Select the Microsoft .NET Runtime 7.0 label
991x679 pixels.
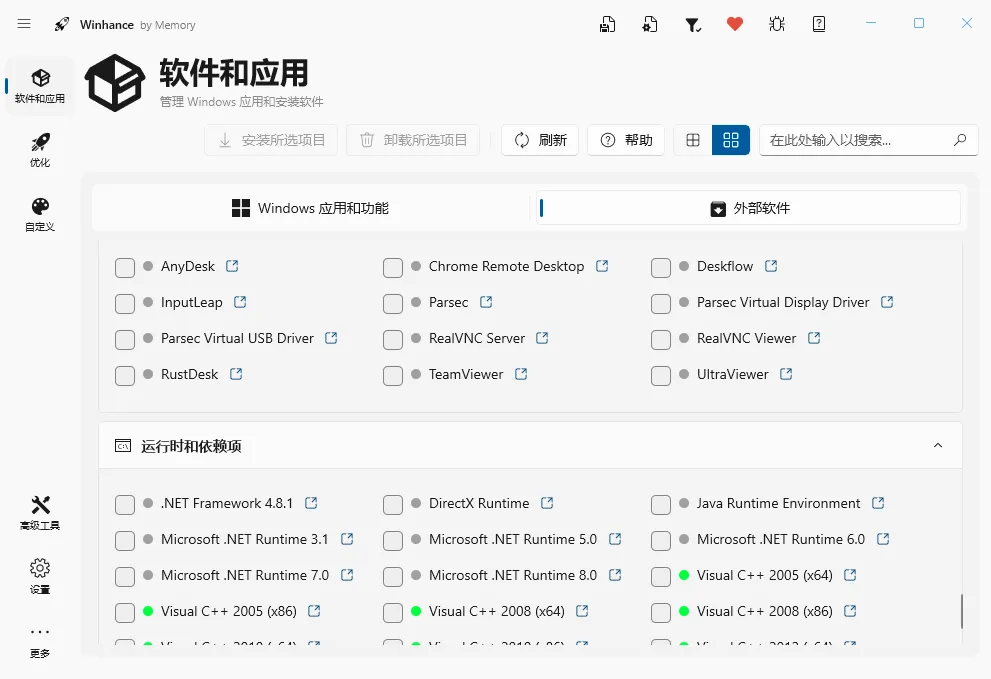point(245,575)
